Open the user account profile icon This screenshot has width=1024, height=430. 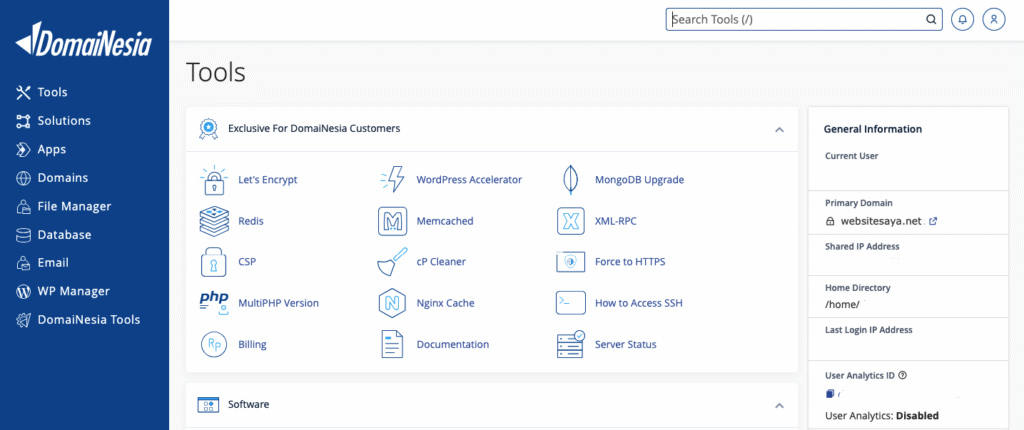click(993, 19)
